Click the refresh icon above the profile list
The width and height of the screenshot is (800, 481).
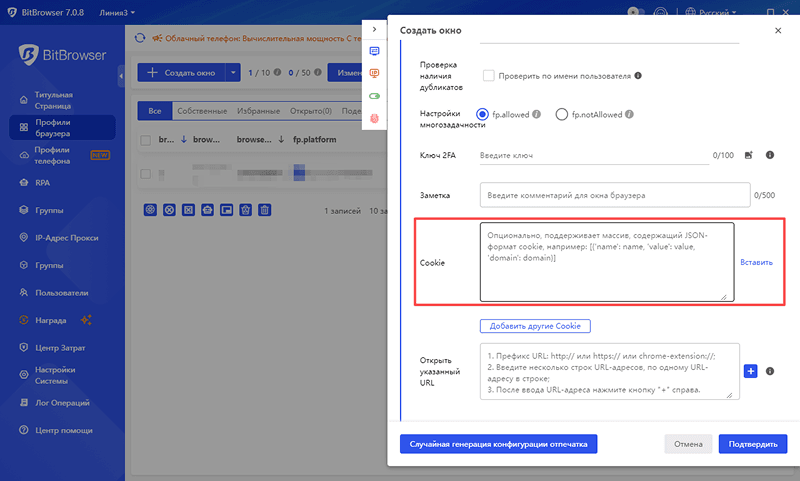click(x=140, y=39)
